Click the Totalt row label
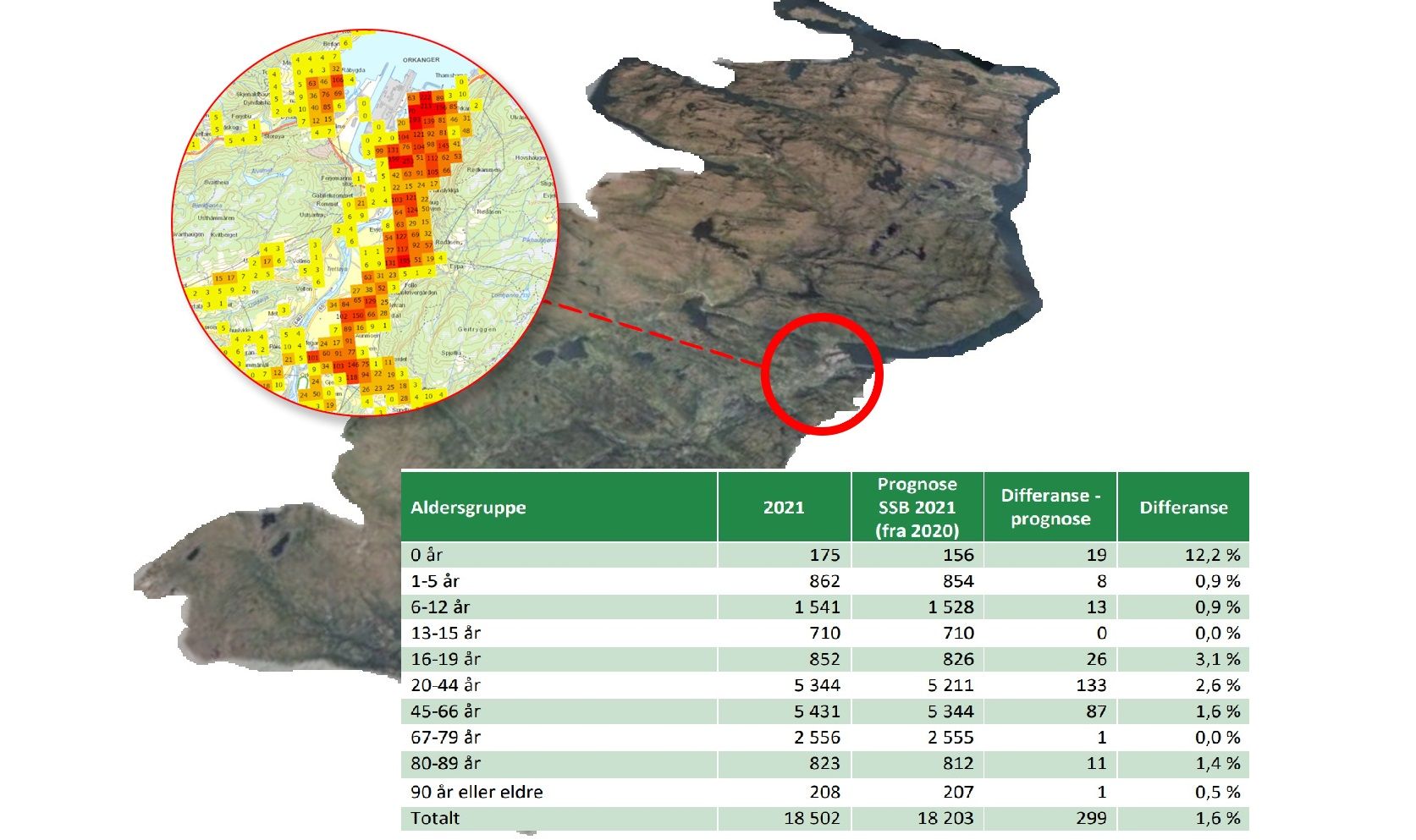 point(435,818)
